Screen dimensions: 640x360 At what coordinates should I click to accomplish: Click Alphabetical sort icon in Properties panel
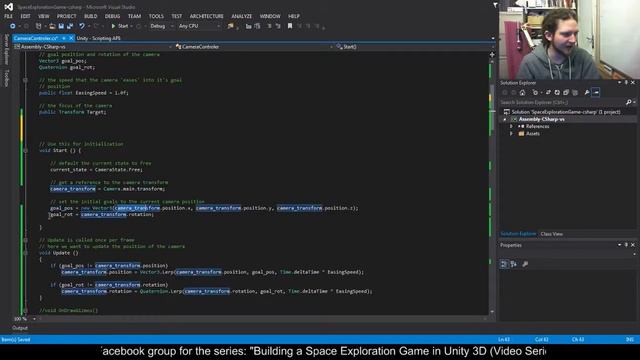tap(514, 264)
